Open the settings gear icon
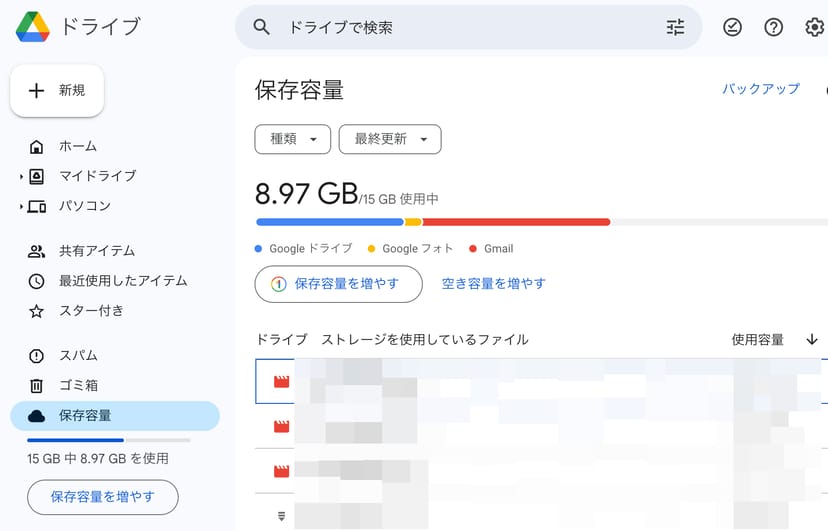 click(814, 27)
